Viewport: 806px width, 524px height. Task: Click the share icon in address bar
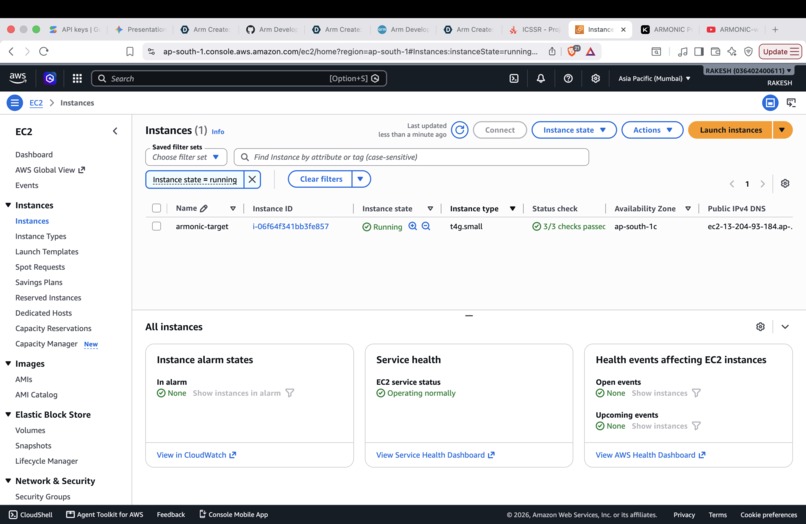(552, 51)
